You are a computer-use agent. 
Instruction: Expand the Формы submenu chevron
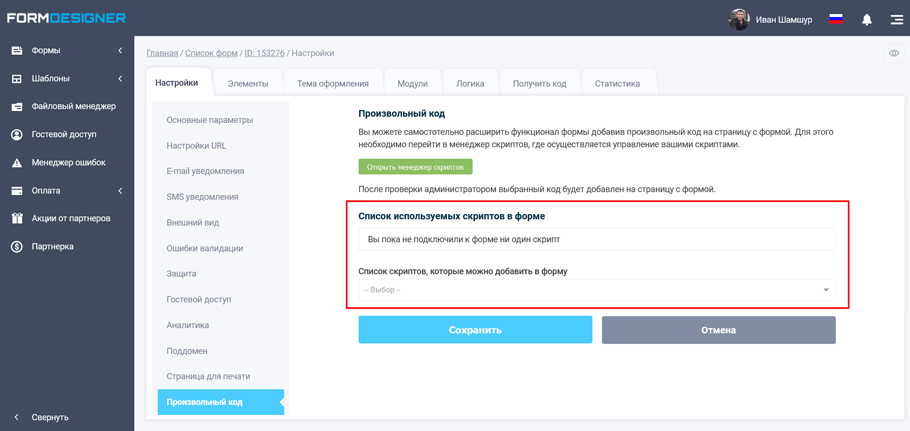pos(120,51)
